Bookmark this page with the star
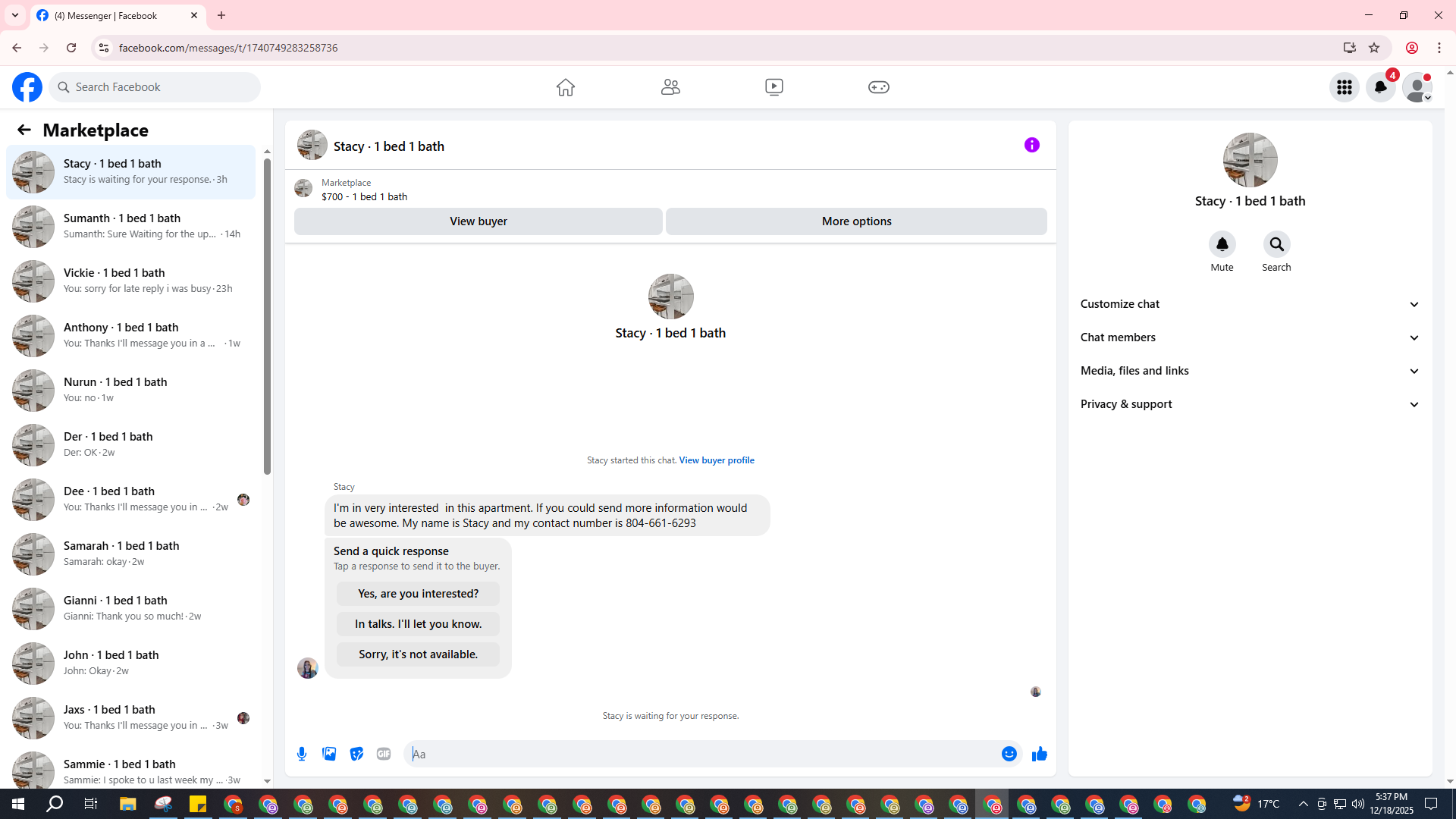1456x819 pixels. click(1374, 48)
